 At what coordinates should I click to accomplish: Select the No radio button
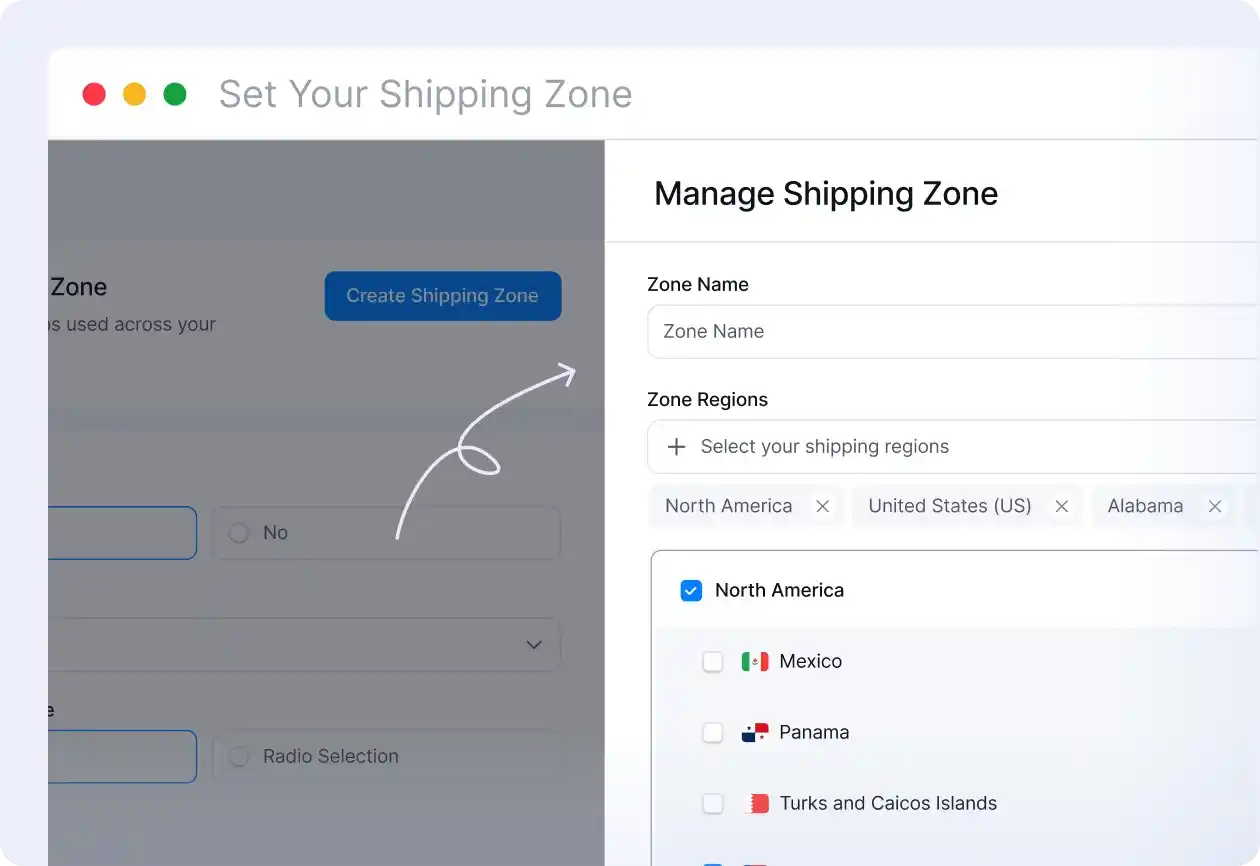(x=239, y=532)
